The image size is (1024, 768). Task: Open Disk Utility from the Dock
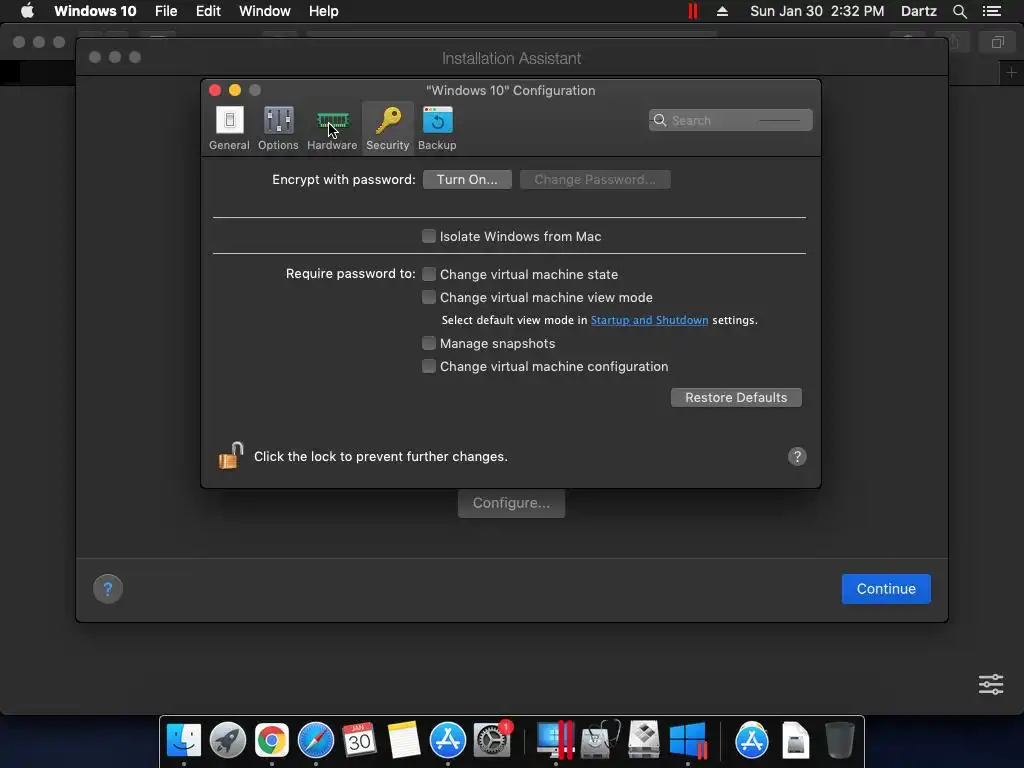600,740
